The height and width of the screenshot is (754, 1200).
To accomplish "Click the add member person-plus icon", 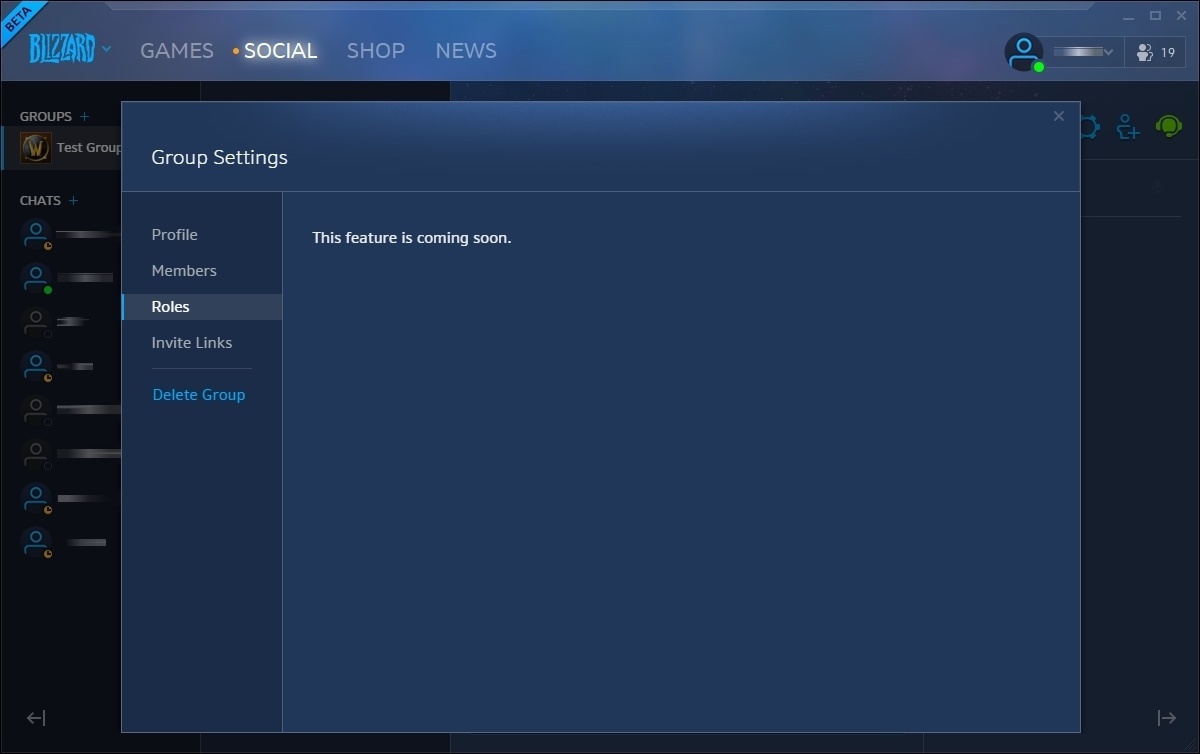I will [1128, 127].
